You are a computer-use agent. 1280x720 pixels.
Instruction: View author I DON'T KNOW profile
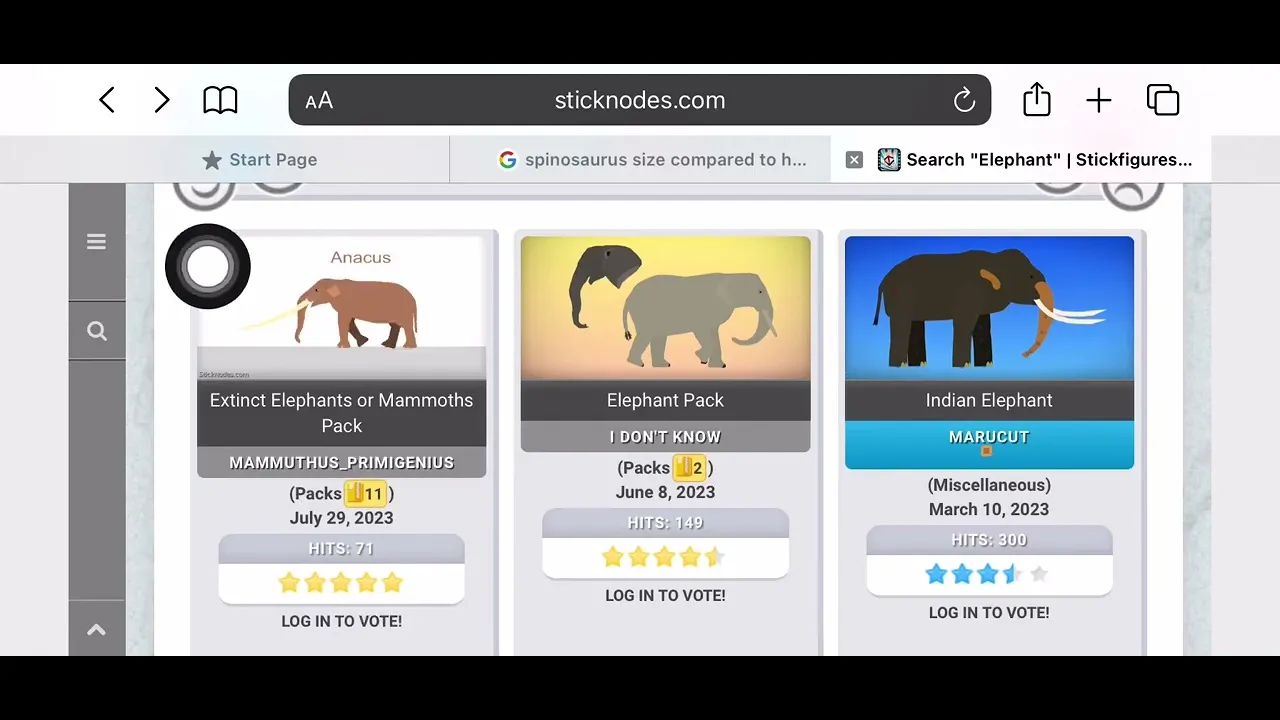pos(666,437)
